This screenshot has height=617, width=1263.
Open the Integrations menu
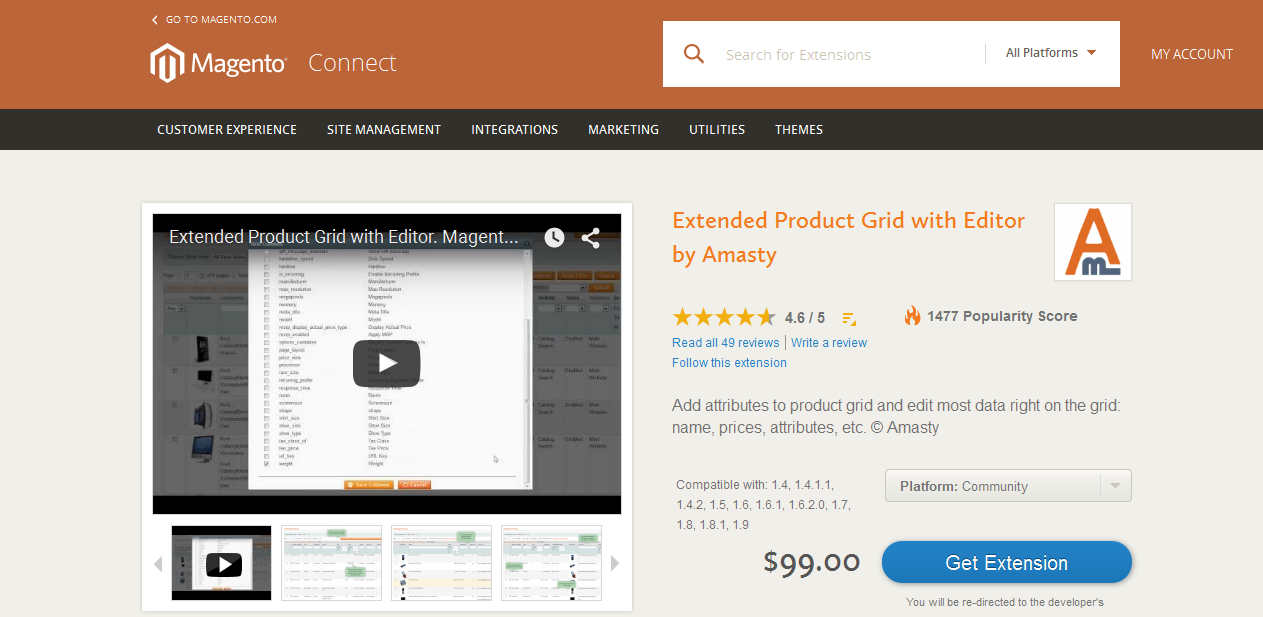[x=515, y=129]
